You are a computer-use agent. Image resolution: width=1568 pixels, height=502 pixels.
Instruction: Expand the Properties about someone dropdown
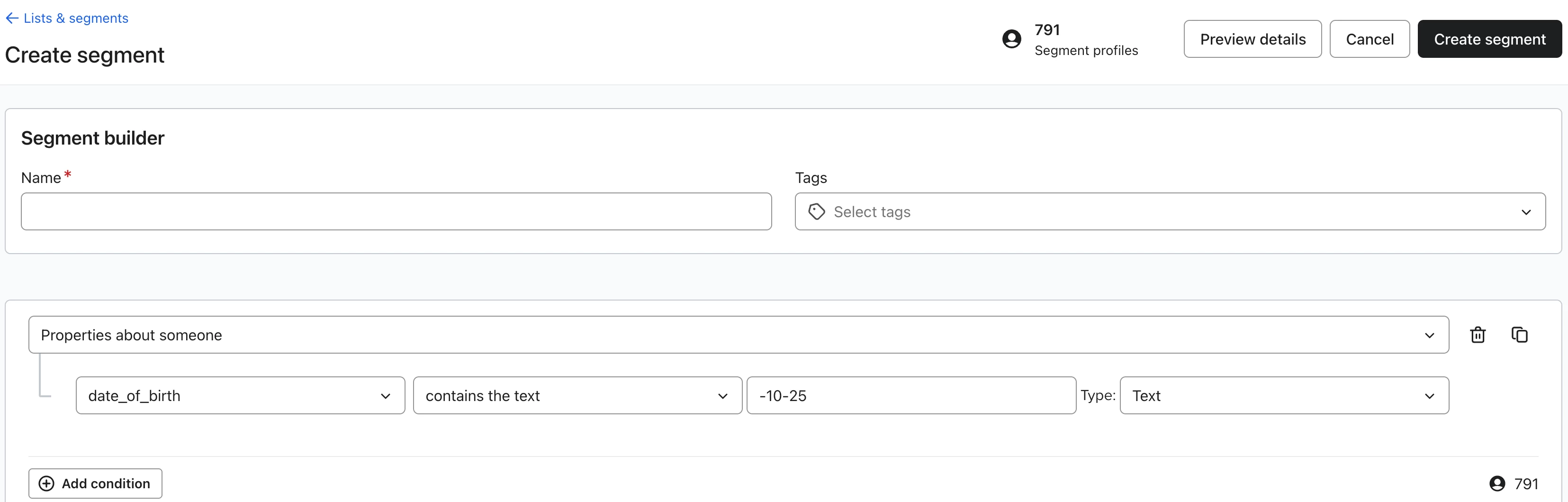coord(738,335)
